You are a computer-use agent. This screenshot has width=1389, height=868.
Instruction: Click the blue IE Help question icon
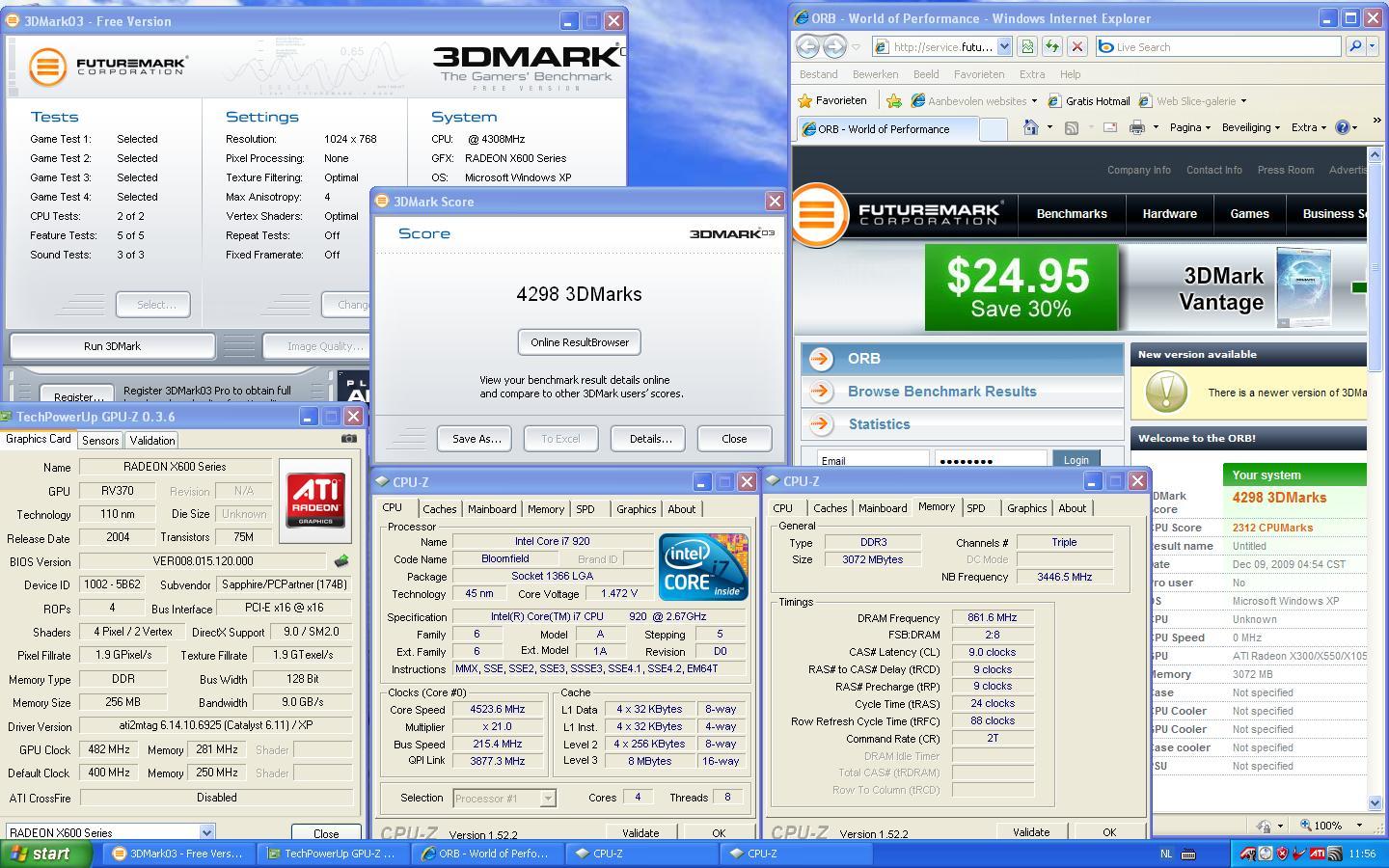point(1342,127)
